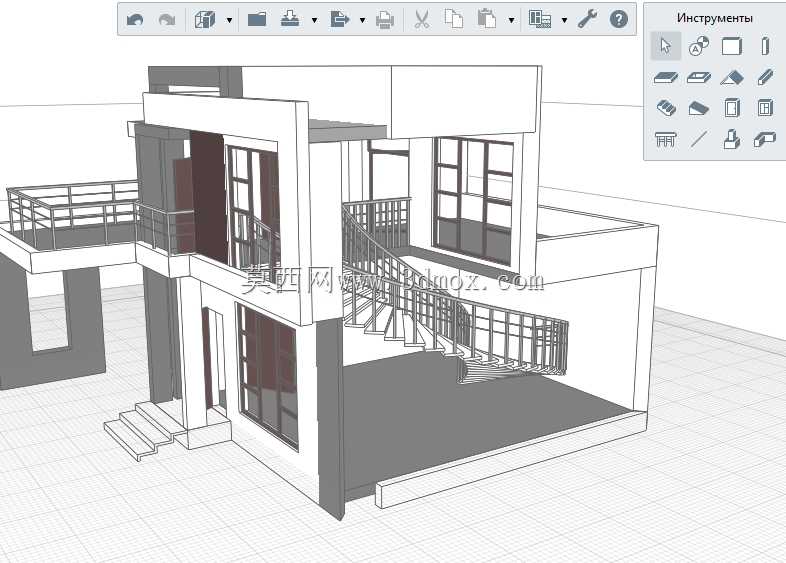The image size is (786, 563).
Task: Pick the railing fence tool
Action: [666, 139]
